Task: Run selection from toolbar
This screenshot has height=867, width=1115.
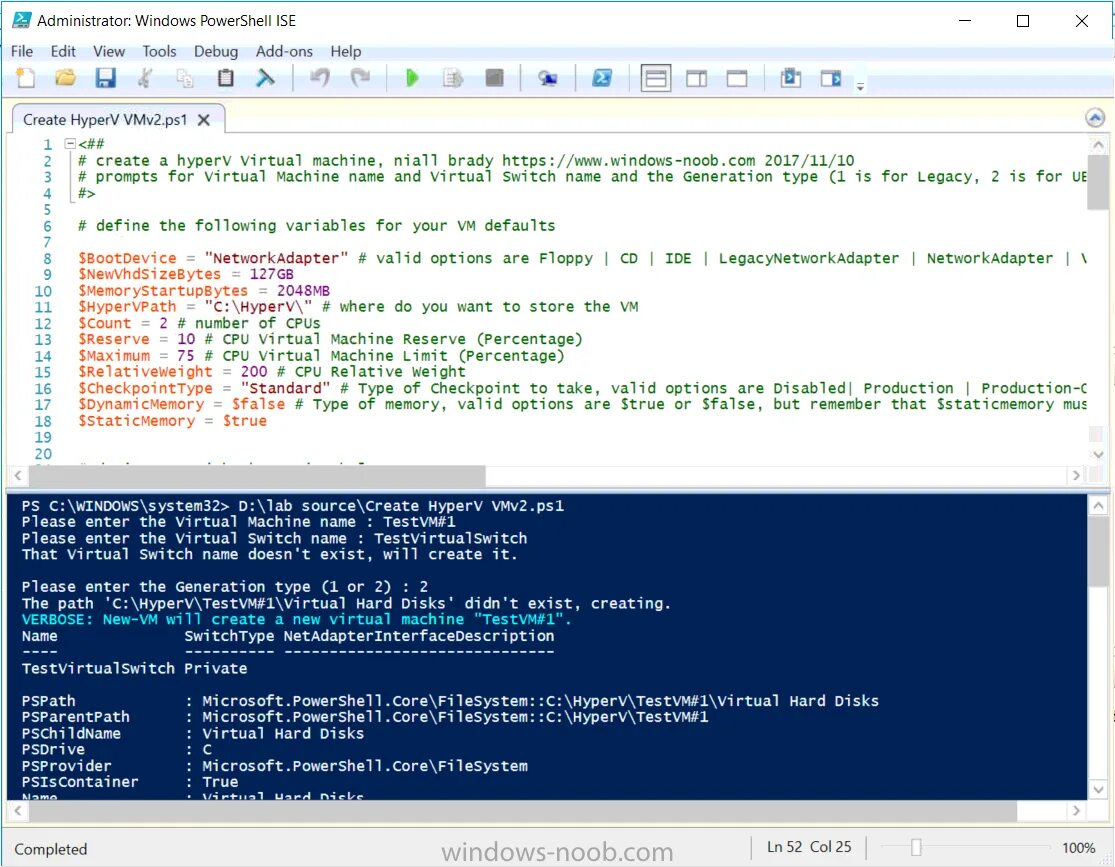Action: point(452,78)
